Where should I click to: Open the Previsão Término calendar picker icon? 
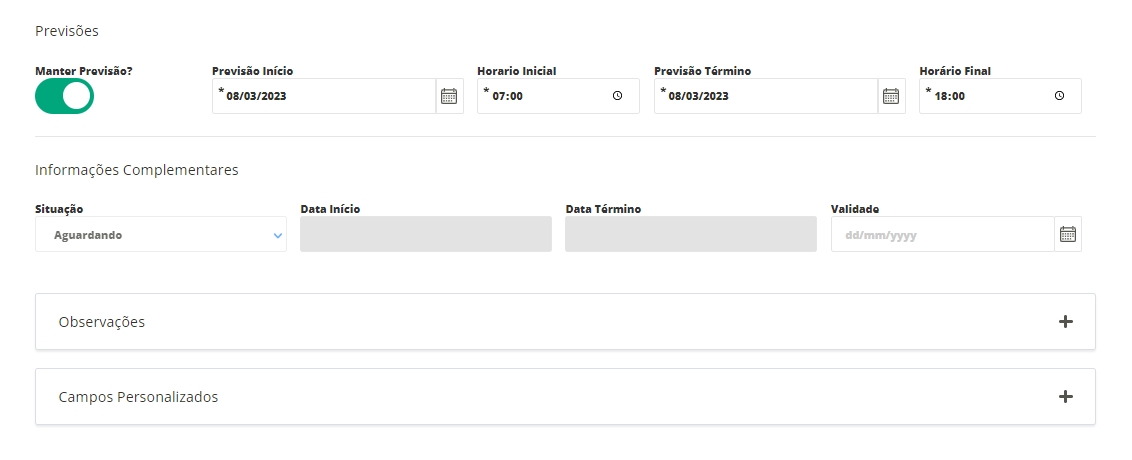pos(891,96)
